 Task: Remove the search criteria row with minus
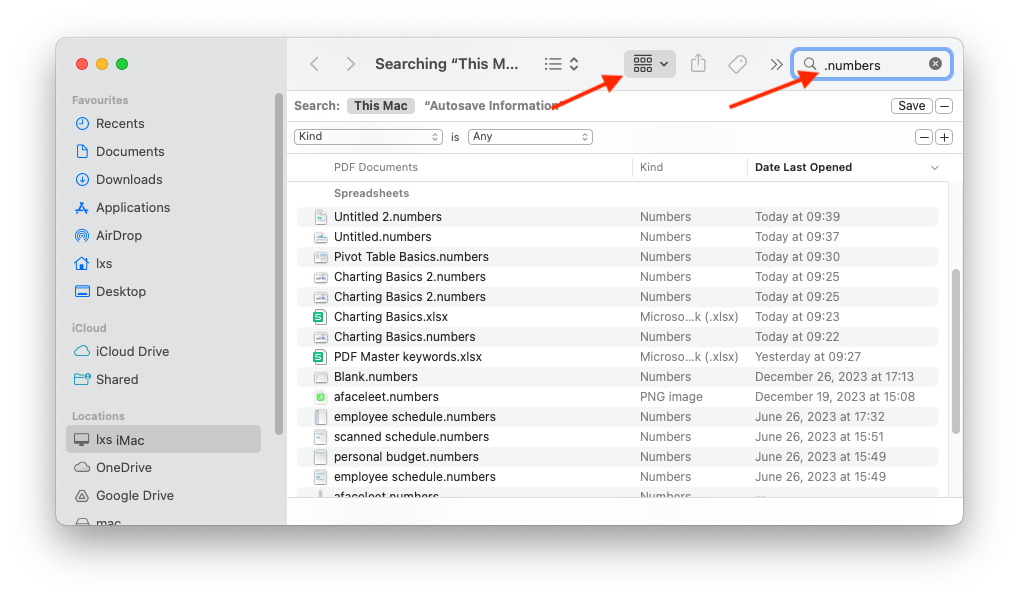(924, 137)
